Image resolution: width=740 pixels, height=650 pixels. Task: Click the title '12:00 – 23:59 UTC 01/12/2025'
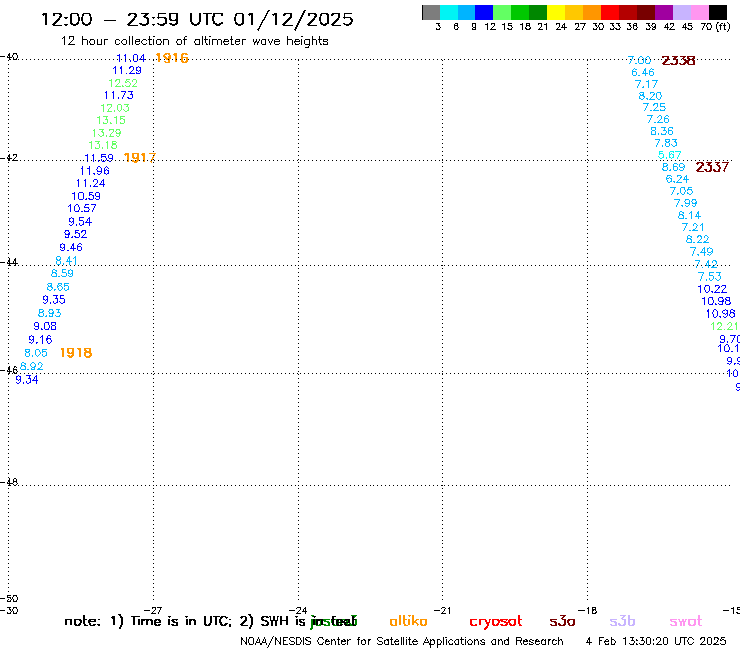[197, 19]
